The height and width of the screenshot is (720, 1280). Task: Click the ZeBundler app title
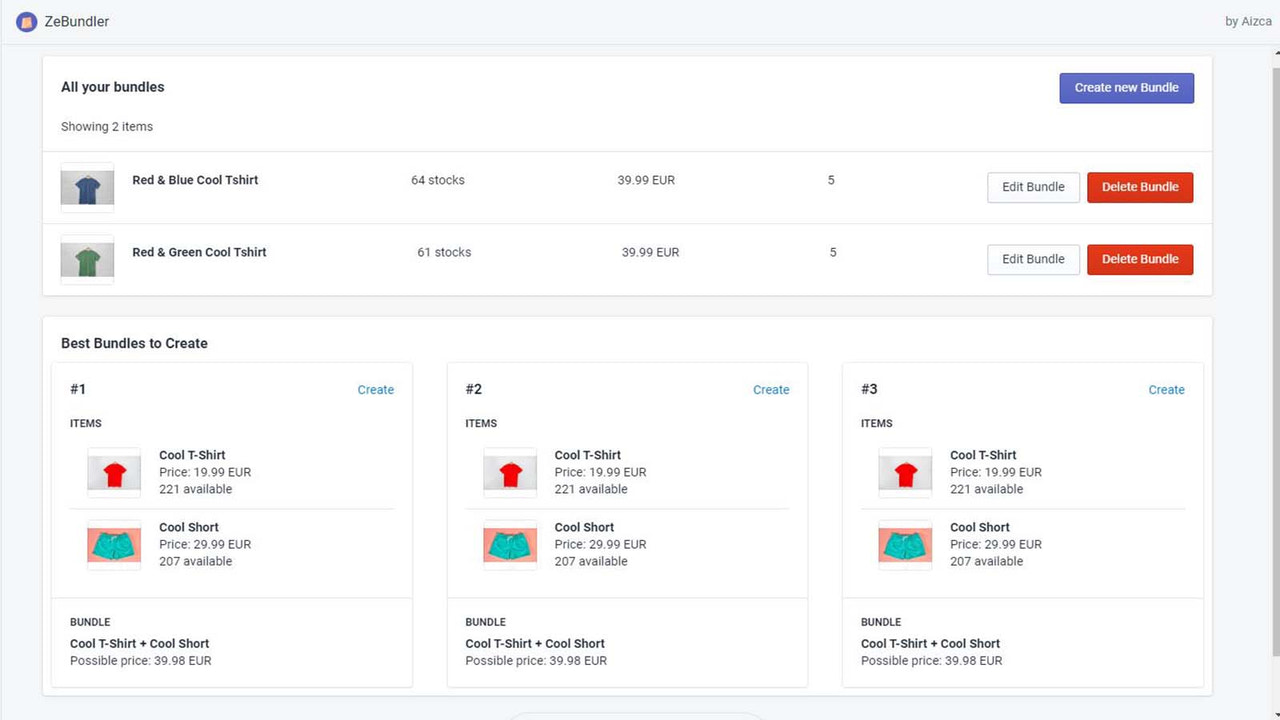pos(77,21)
